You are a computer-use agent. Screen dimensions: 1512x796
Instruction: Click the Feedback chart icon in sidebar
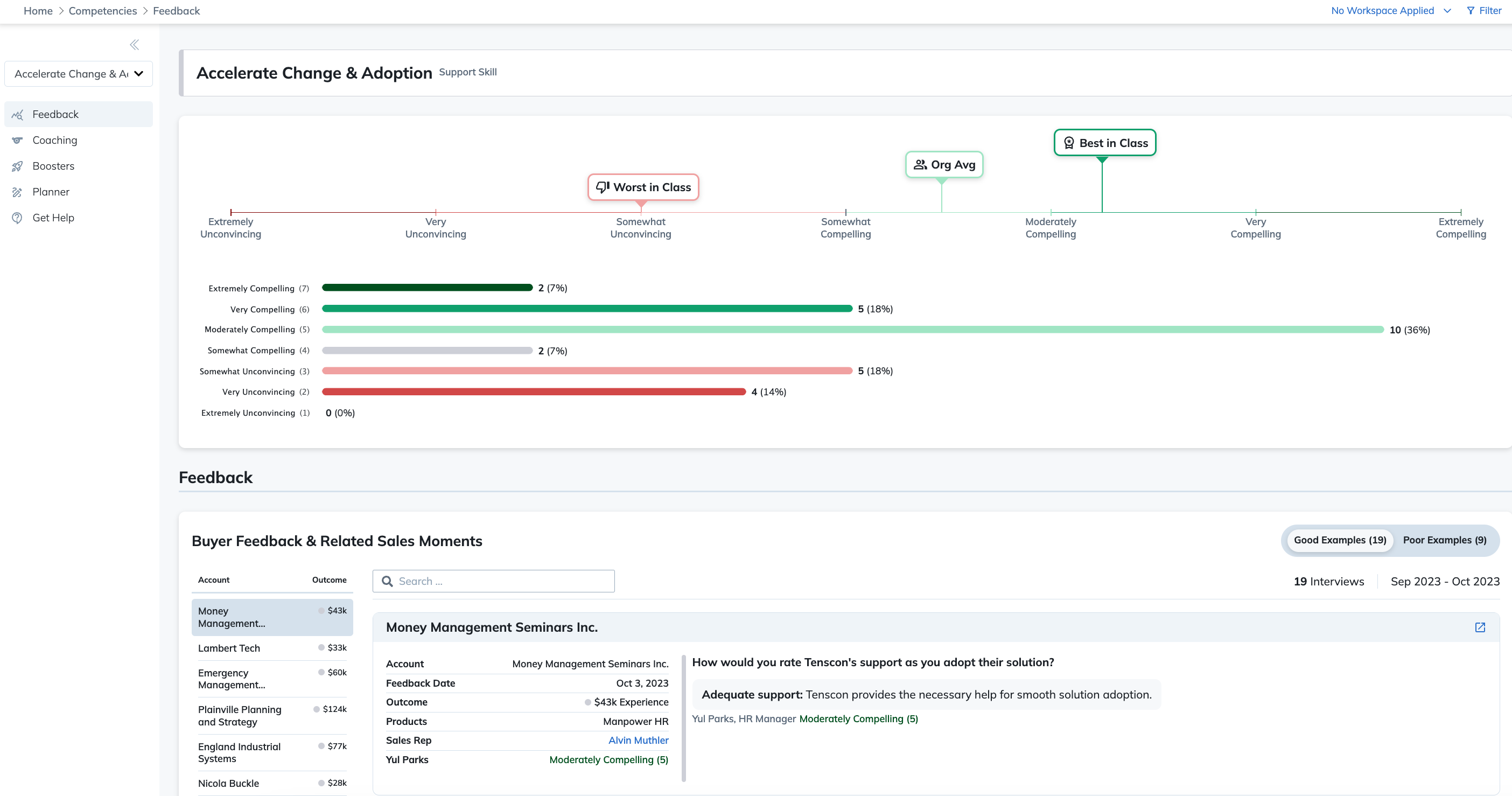pos(18,115)
